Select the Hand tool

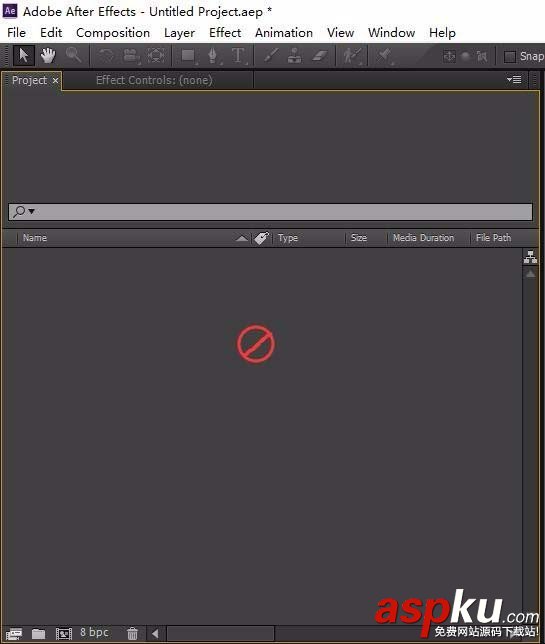click(x=48, y=55)
